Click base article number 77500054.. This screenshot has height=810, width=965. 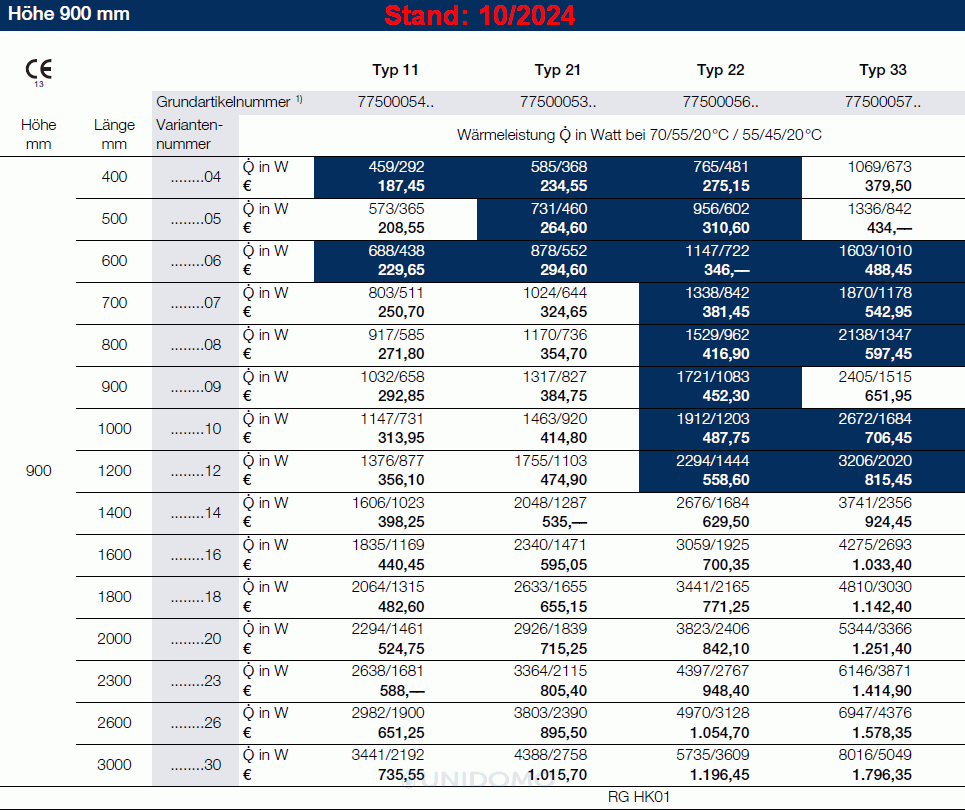pos(395,101)
